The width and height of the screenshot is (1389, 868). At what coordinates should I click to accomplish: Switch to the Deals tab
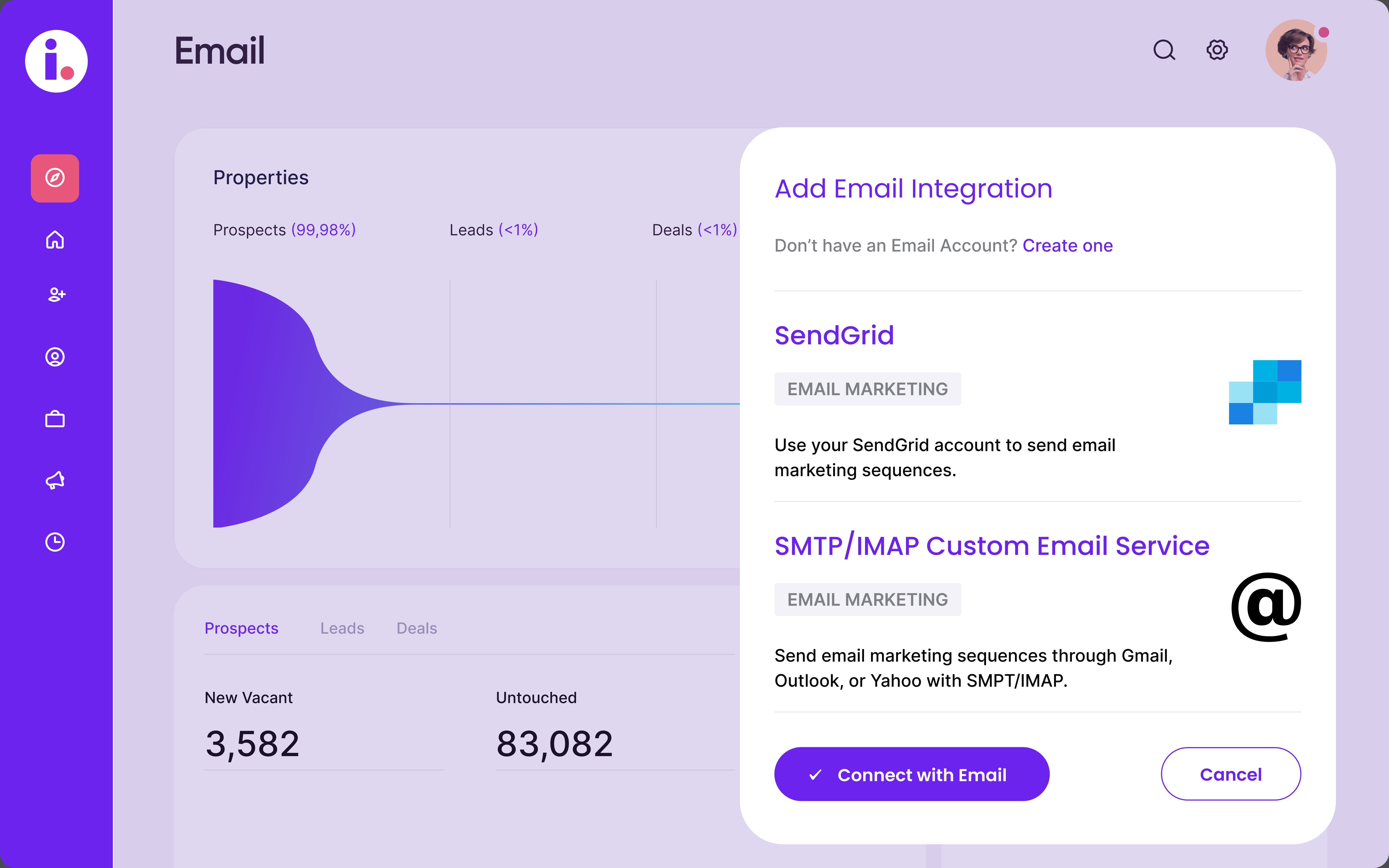click(417, 629)
